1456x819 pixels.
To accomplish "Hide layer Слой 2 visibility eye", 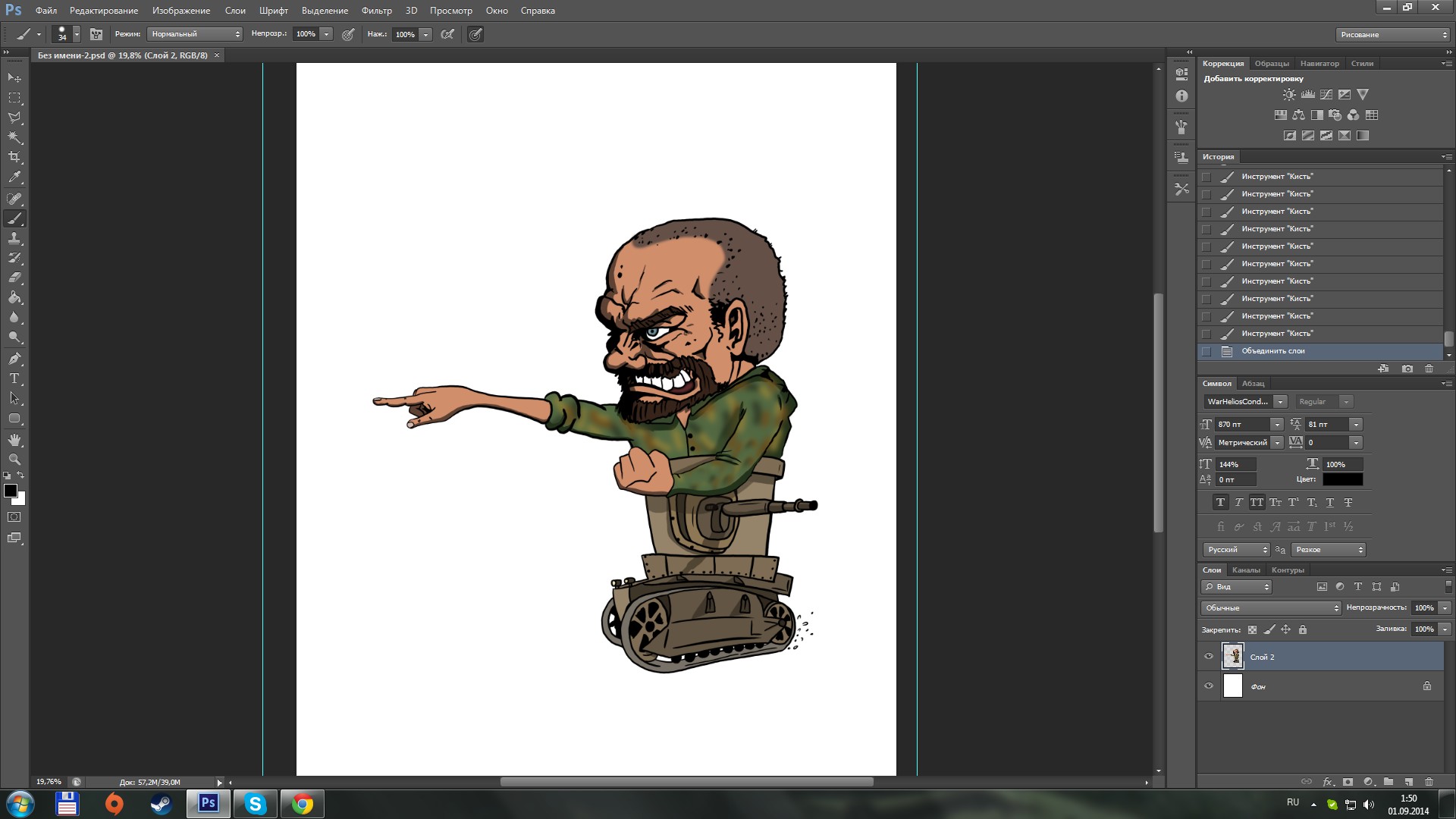I will pos(1209,657).
